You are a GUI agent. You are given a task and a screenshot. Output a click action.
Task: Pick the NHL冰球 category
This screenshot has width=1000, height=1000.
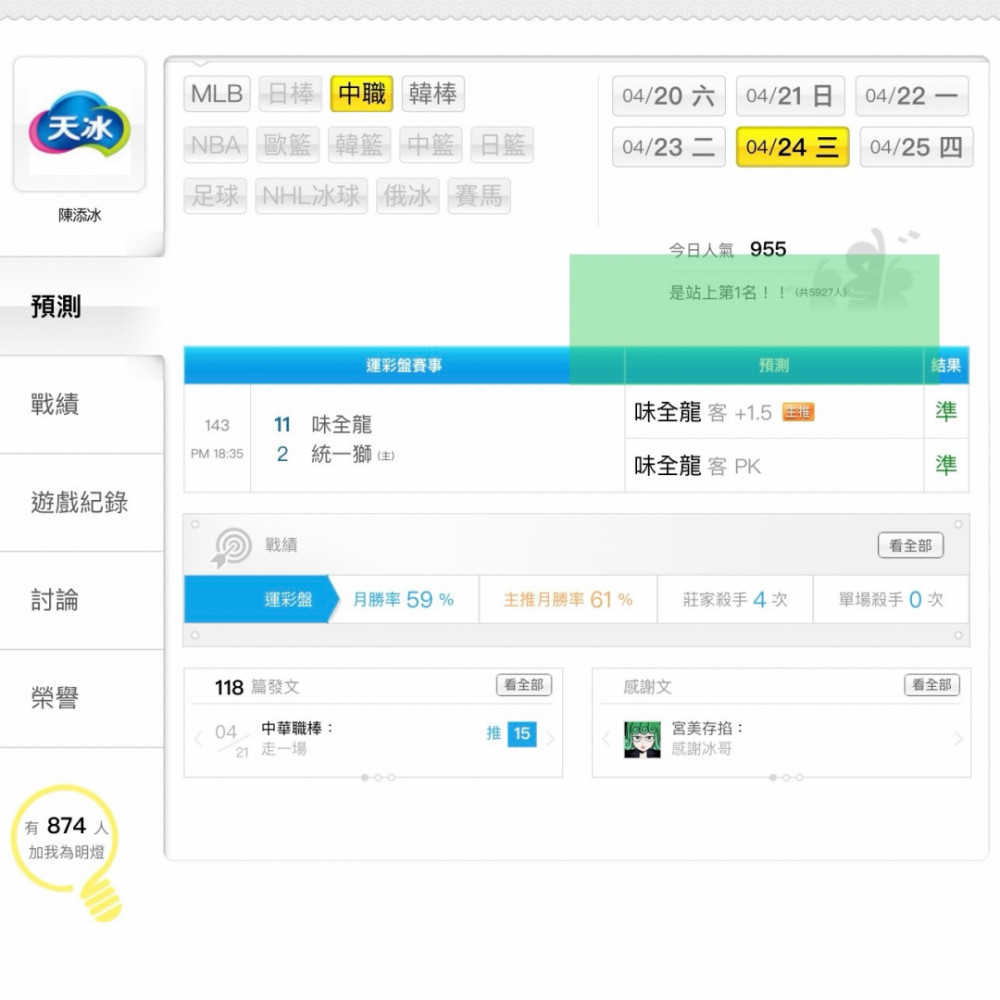pos(311,196)
